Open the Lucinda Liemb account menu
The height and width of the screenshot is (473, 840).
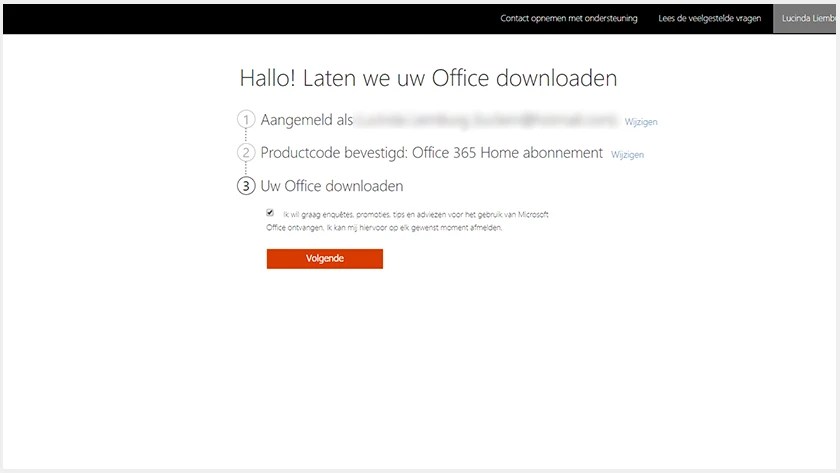(805, 18)
